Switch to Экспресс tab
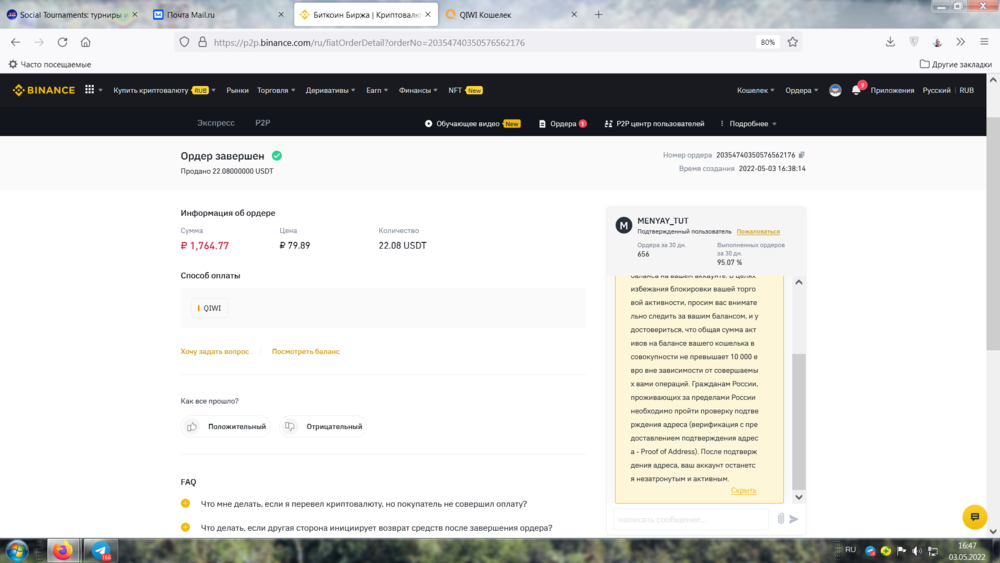The image size is (1000, 563). 216,123
